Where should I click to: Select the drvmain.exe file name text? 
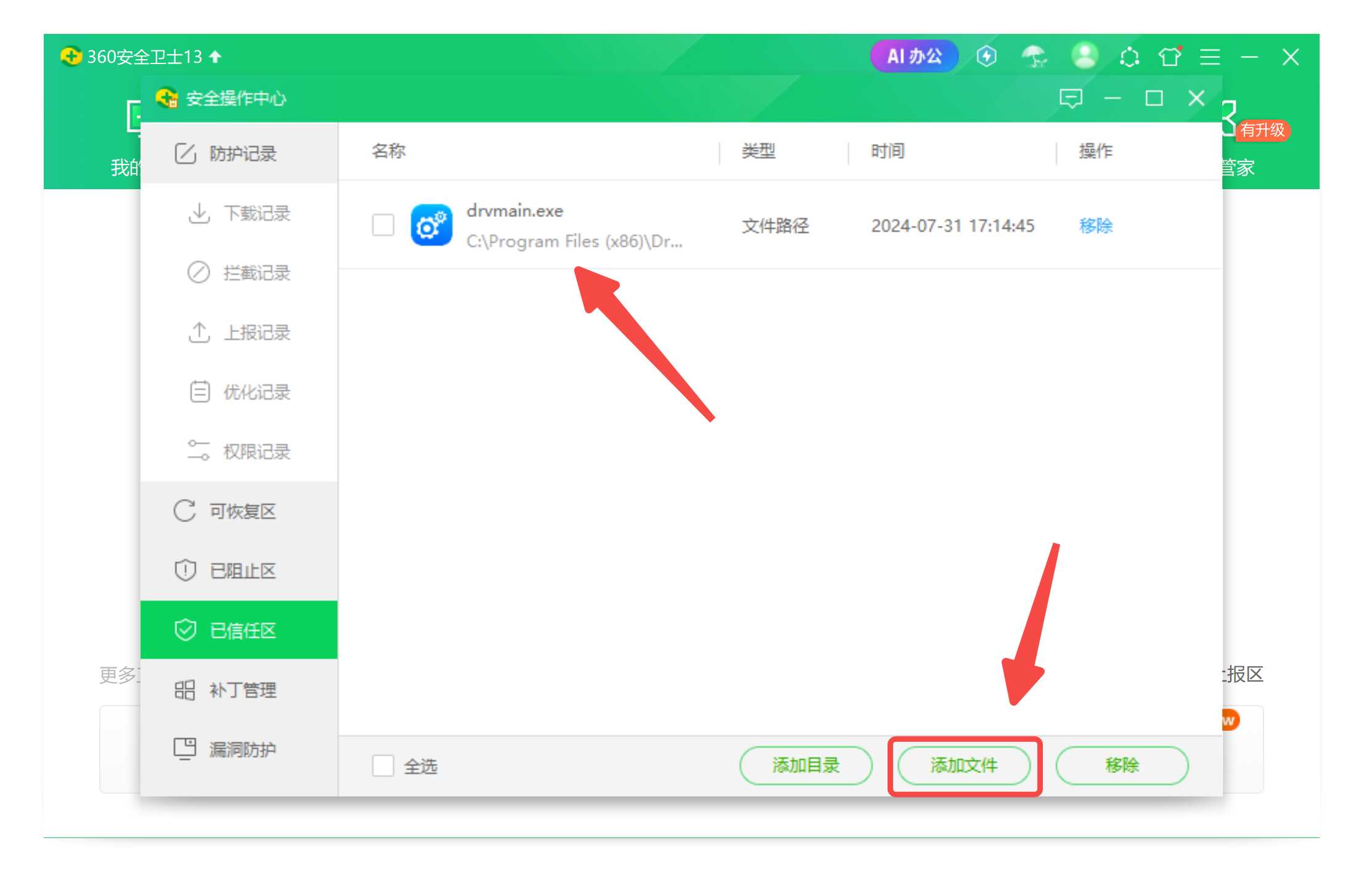tap(515, 211)
